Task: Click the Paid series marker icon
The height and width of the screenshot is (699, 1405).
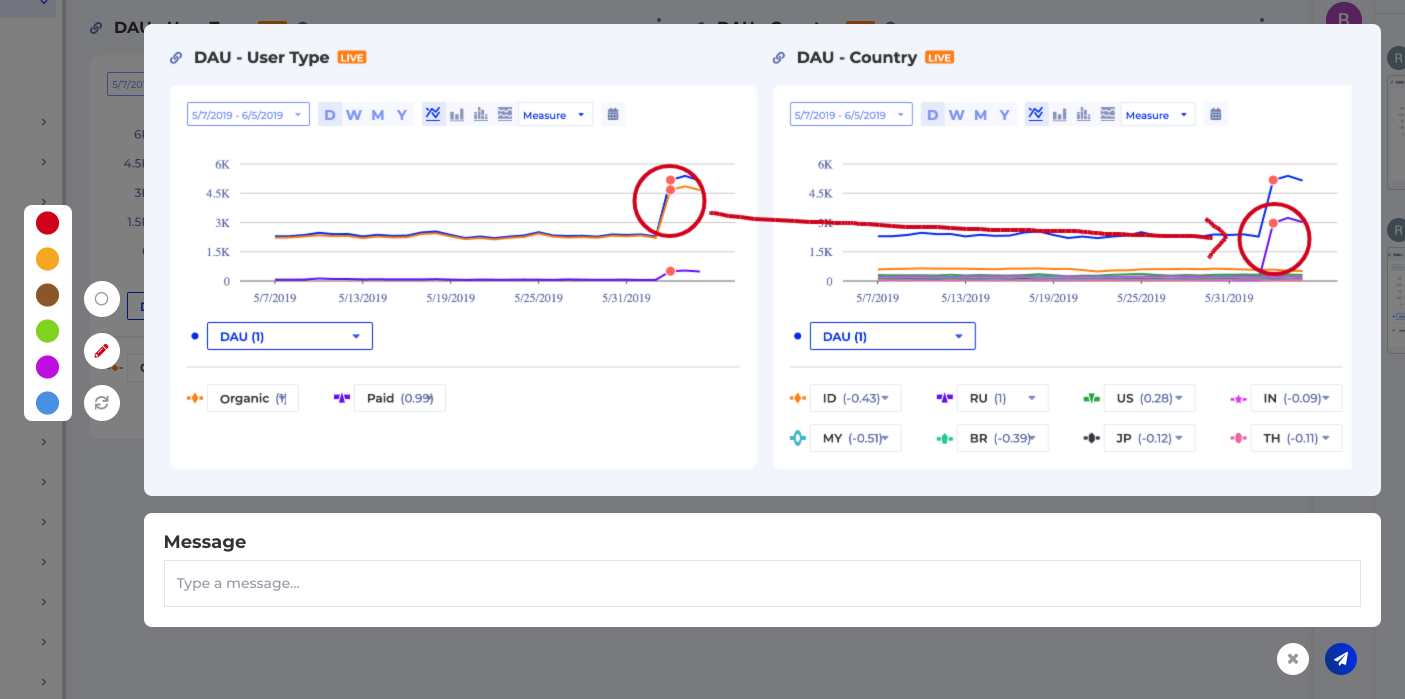Action: pos(342,398)
